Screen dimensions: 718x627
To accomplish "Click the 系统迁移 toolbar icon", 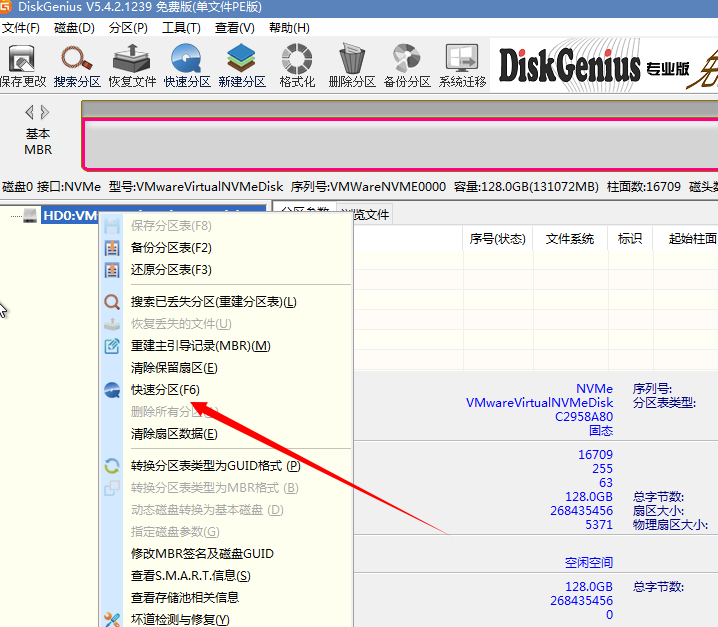I will [x=462, y=59].
